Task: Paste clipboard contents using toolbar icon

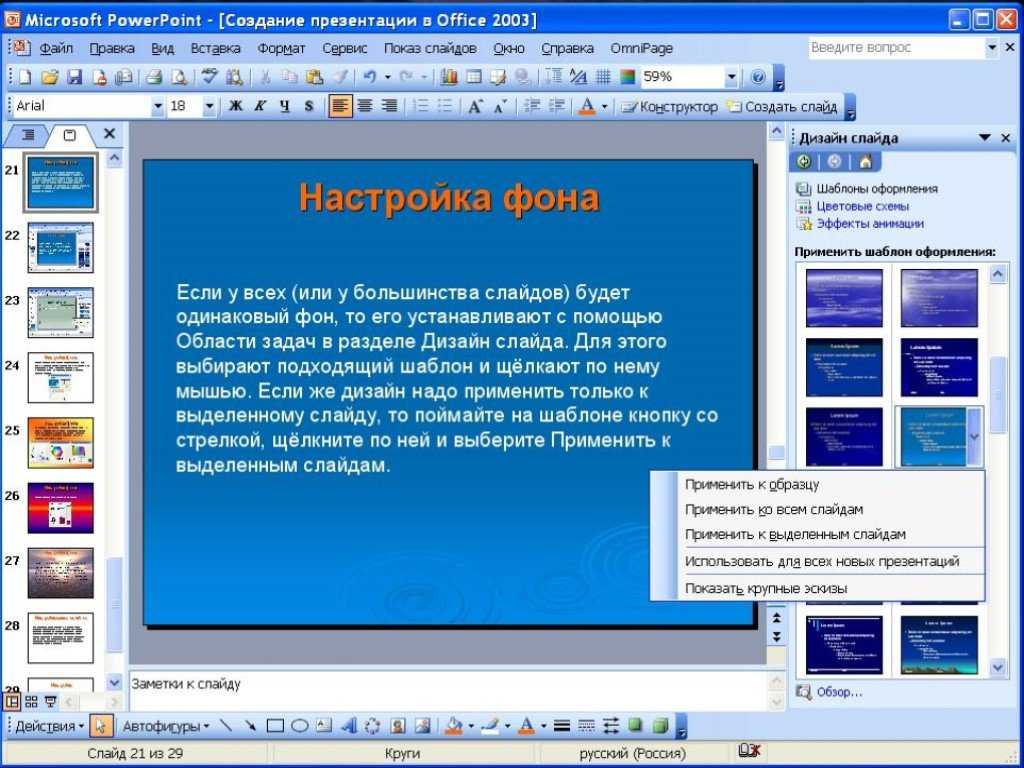Action: point(314,78)
